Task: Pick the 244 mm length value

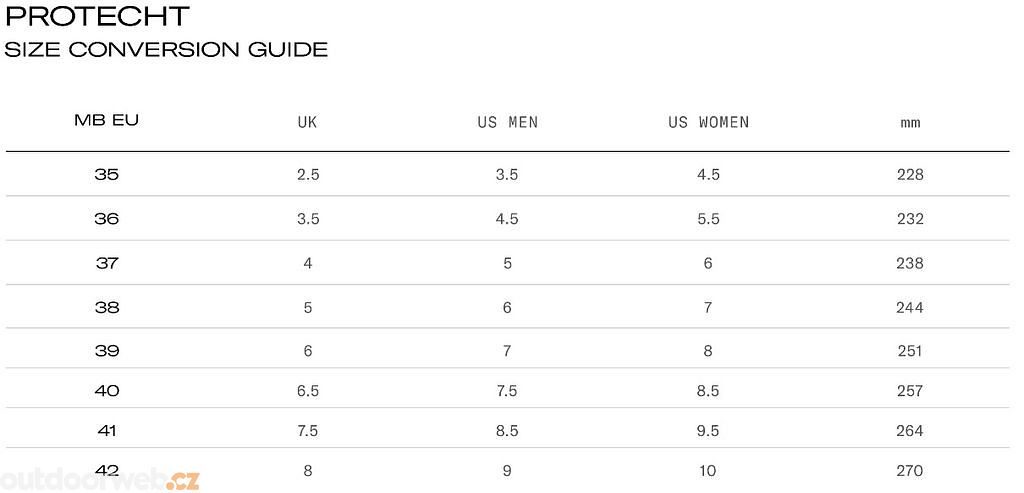Action: click(910, 307)
